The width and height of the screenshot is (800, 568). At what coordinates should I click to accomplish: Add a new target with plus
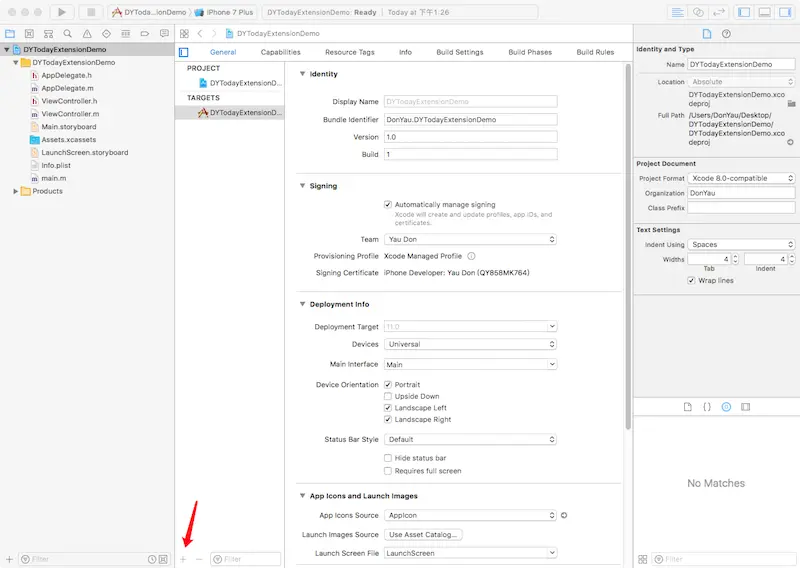[183, 559]
